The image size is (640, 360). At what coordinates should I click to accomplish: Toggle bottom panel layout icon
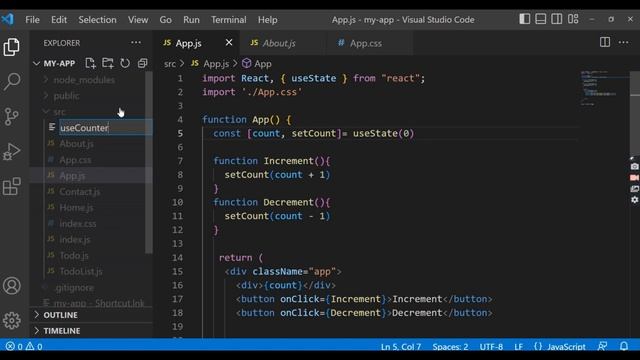click(x=540, y=19)
